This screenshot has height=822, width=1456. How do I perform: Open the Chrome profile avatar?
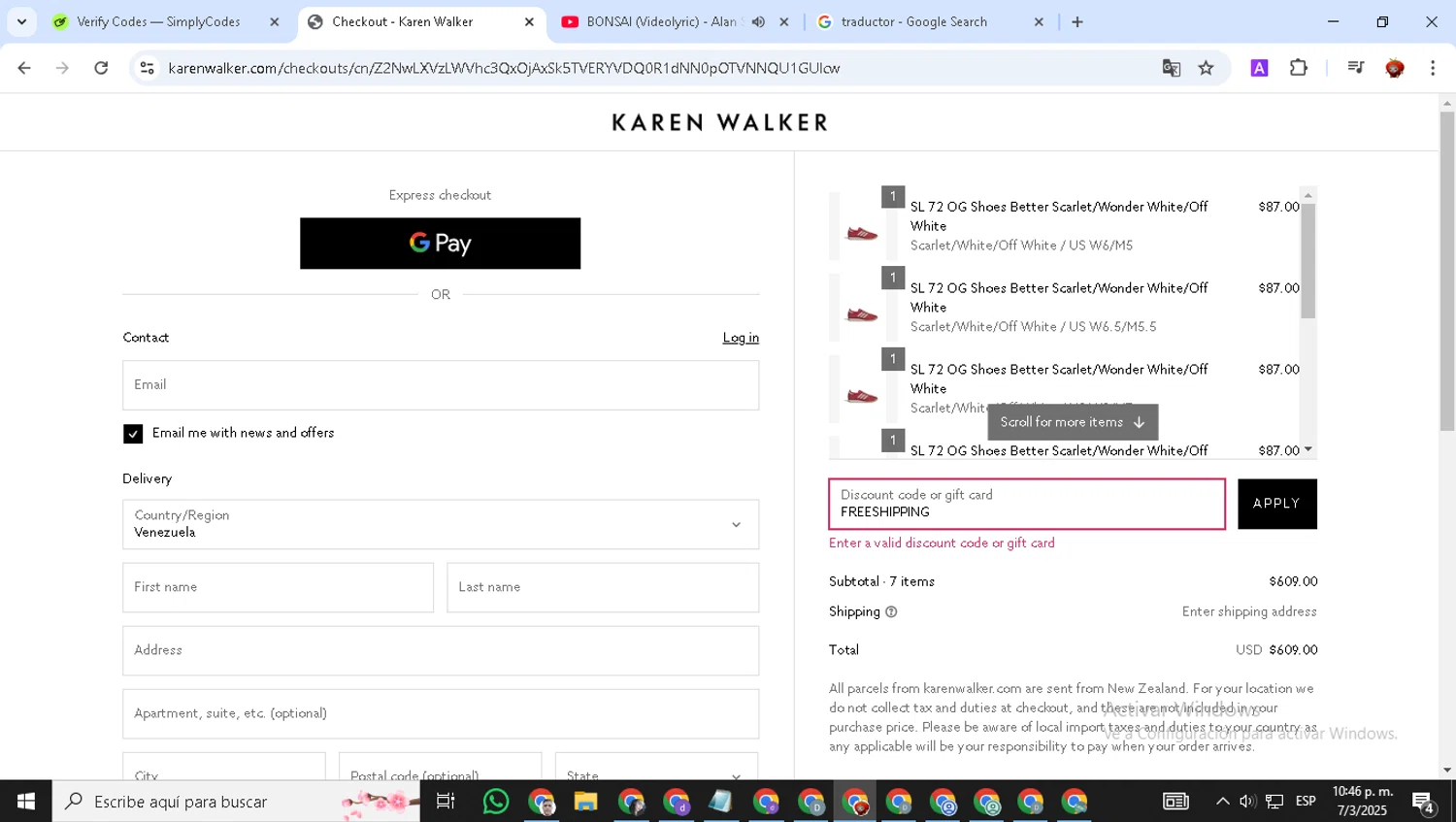(1395, 68)
